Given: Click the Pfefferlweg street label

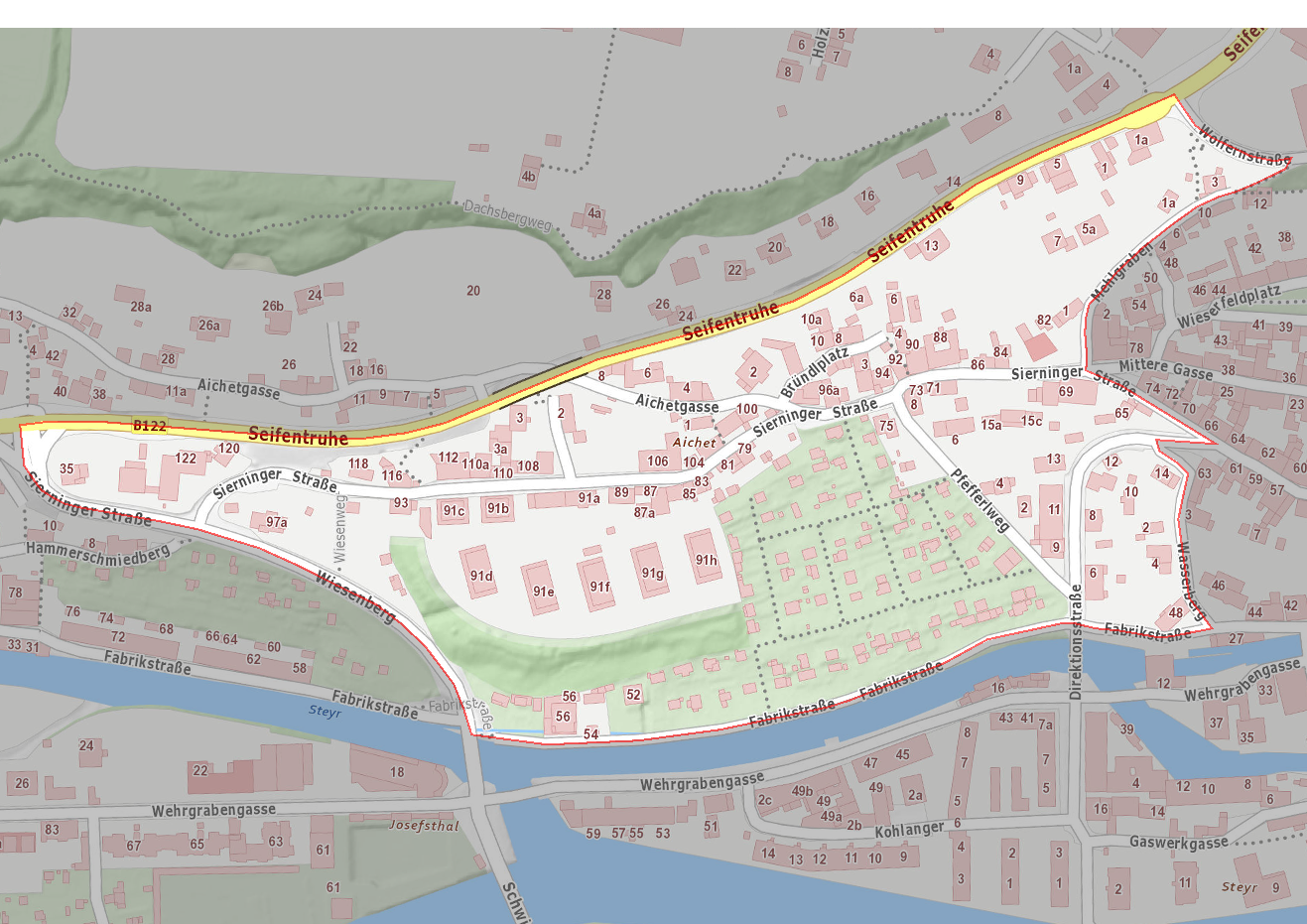Looking at the screenshot, I should 980,499.
